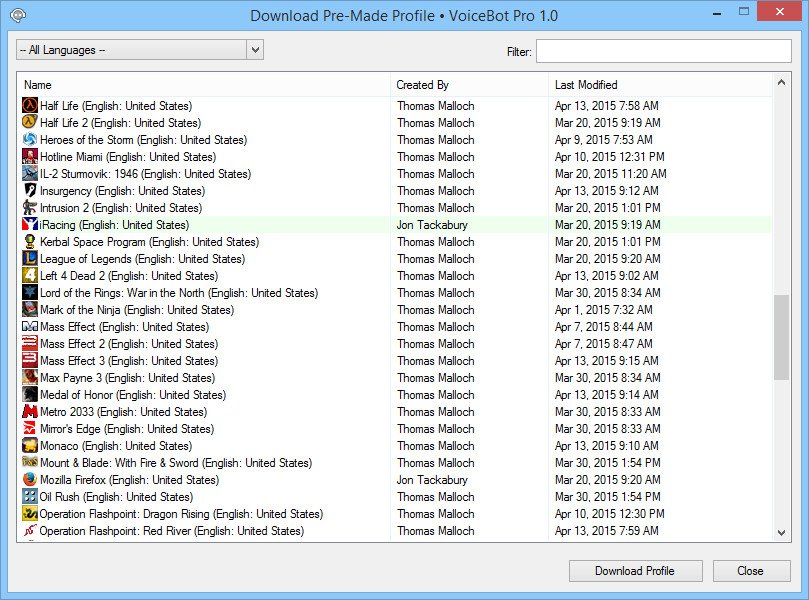The image size is (809, 600).
Task: Click the Left 4 Dead 2 icon
Action: tap(29, 276)
